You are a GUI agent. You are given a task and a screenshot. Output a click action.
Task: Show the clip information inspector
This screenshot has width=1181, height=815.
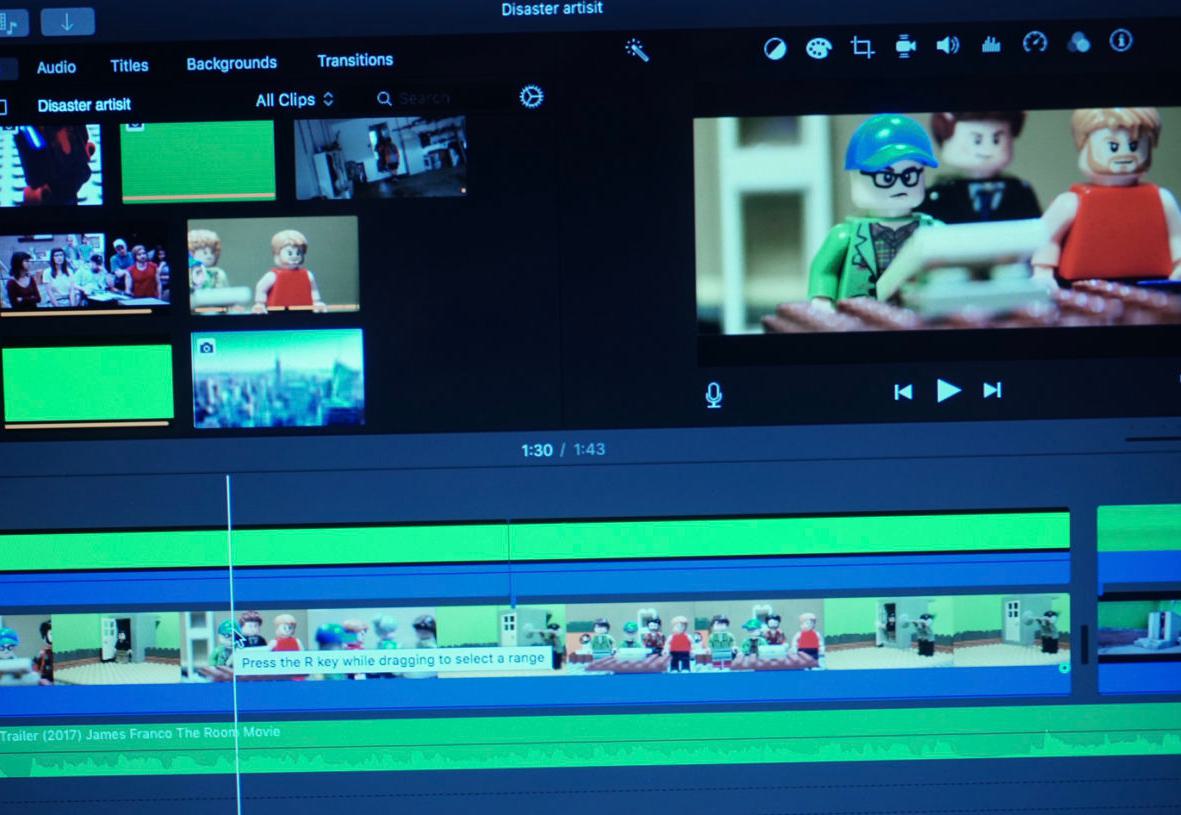coord(1121,40)
